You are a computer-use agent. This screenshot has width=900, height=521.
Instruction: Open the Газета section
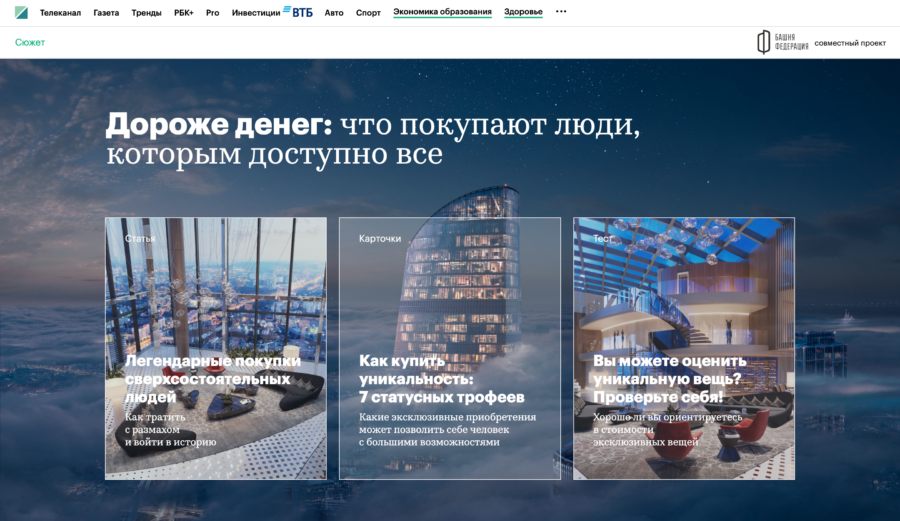[106, 13]
